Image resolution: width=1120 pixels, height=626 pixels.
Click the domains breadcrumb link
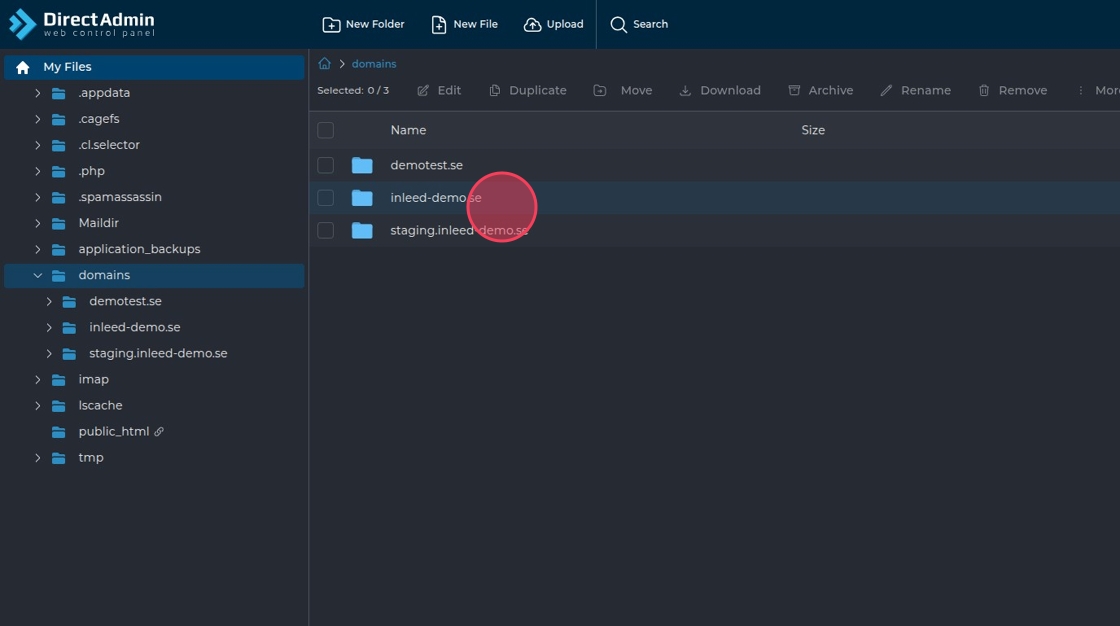click(374, 64)
